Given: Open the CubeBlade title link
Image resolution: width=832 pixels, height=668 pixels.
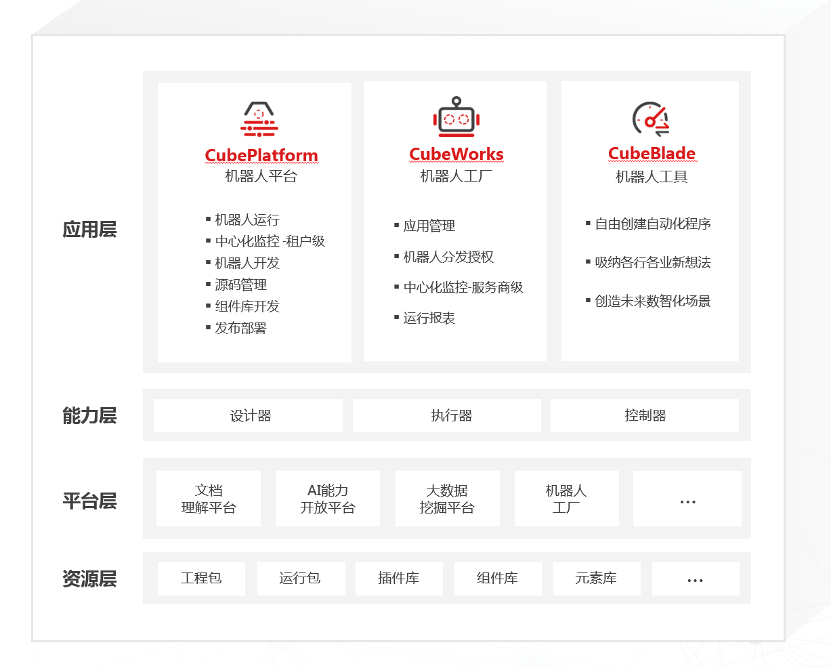Looking at the screenshot, I should [x=651, y=153].
